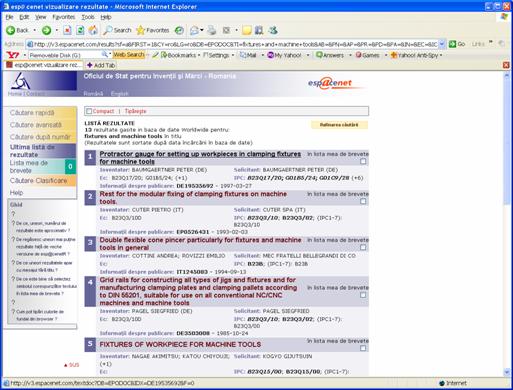Click the Add Tab button
This screenshot has width=513, height=390.
tap(101, 65)
